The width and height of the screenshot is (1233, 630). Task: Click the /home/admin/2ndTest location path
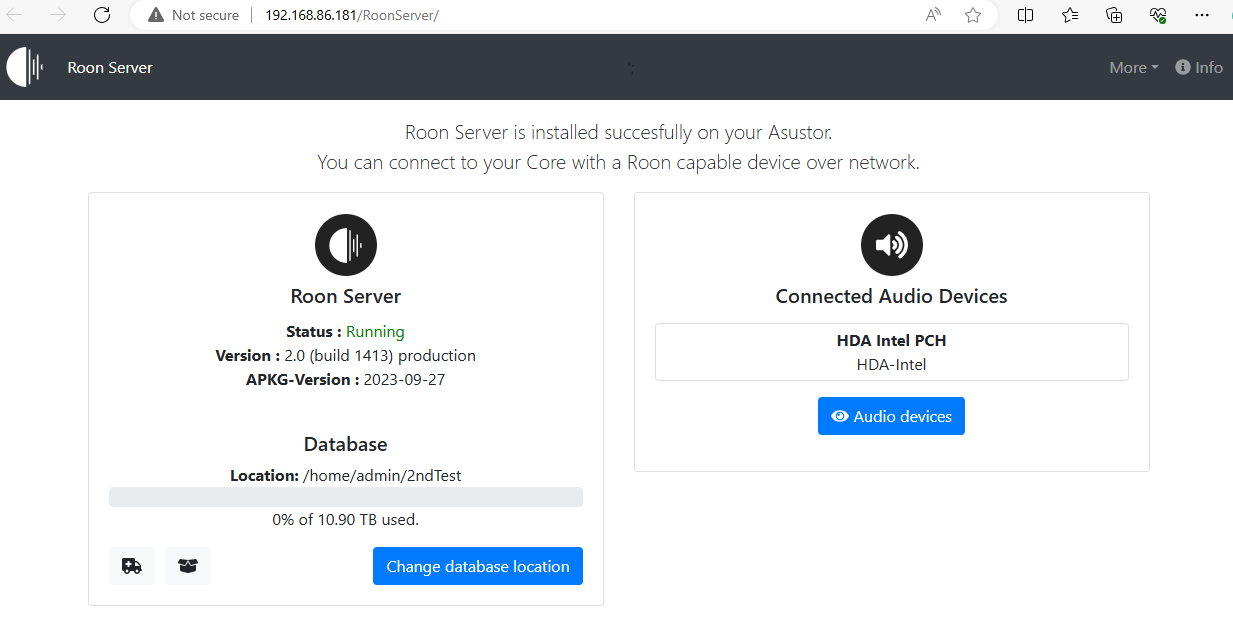(x=382, y=475)
